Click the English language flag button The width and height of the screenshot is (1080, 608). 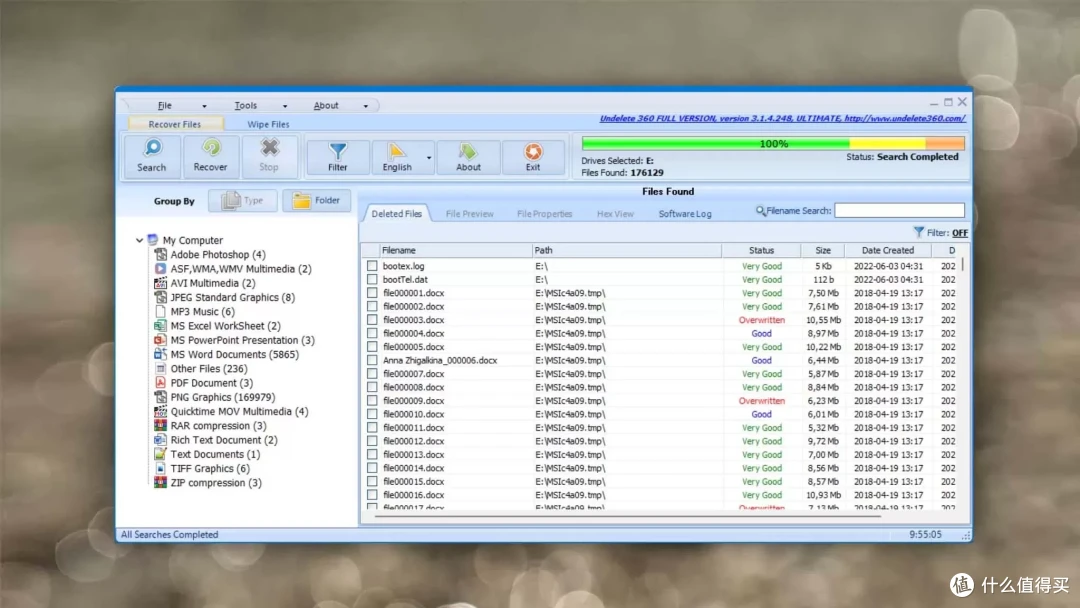[397, 156]
